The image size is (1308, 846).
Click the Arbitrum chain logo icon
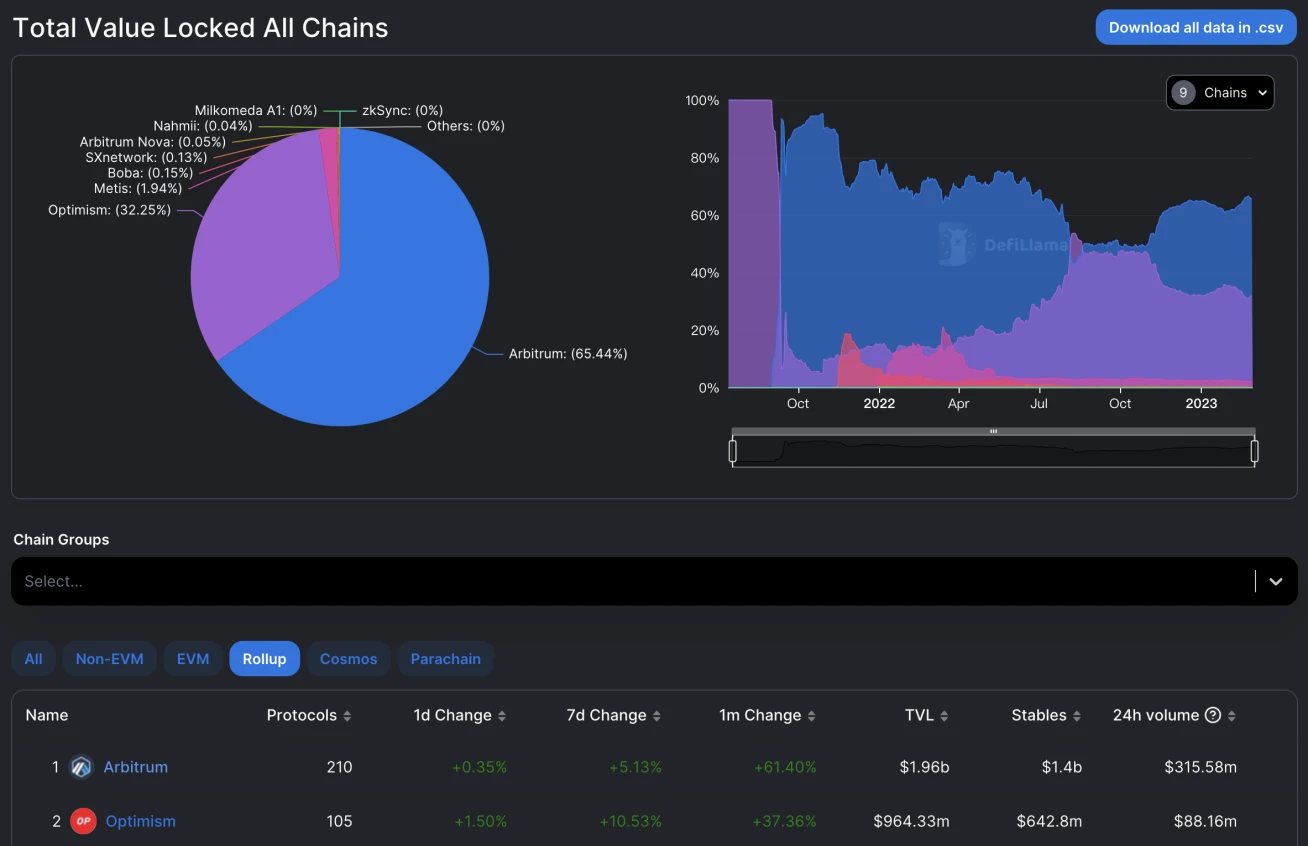[x=81, y=767]
